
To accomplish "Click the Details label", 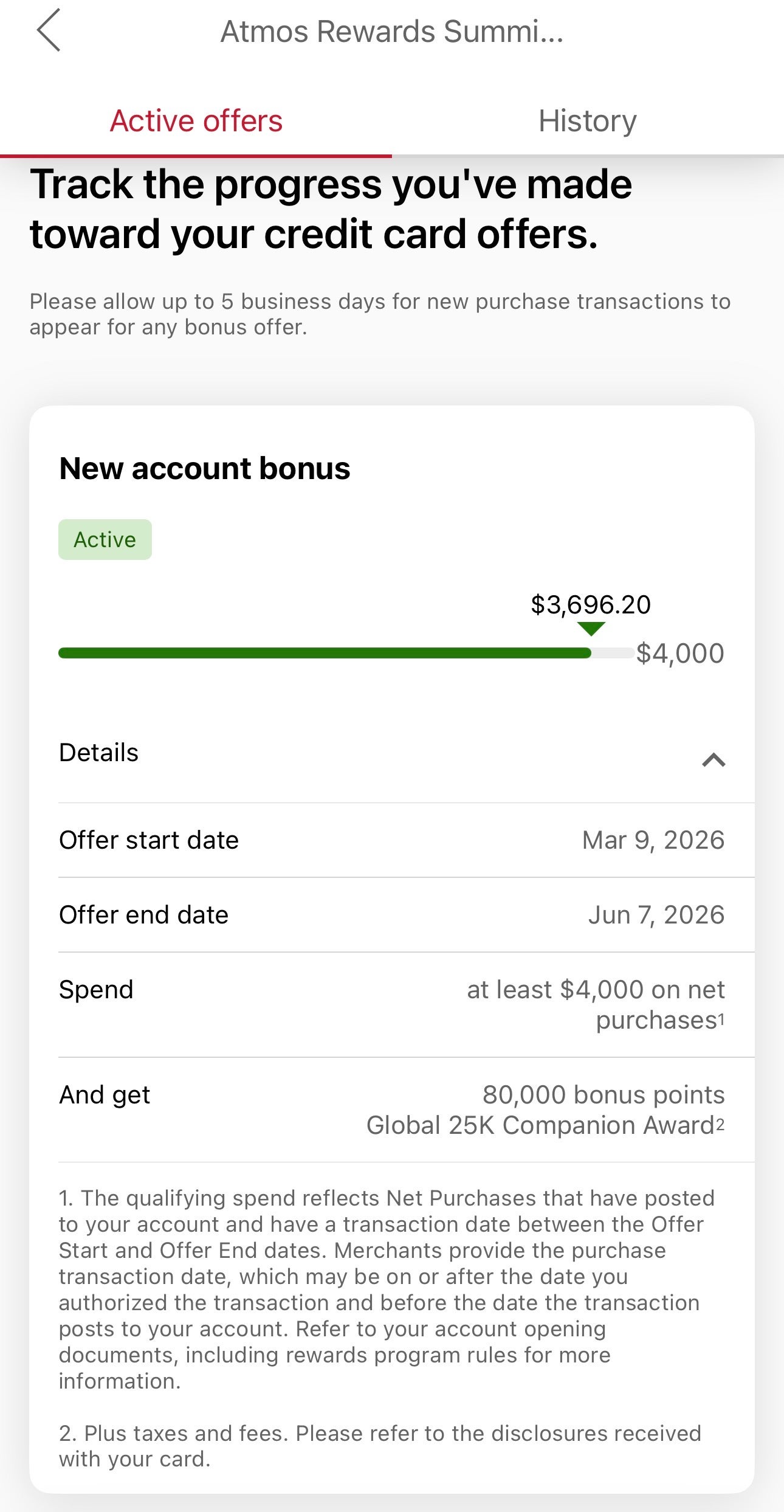I will coord(98,753).
